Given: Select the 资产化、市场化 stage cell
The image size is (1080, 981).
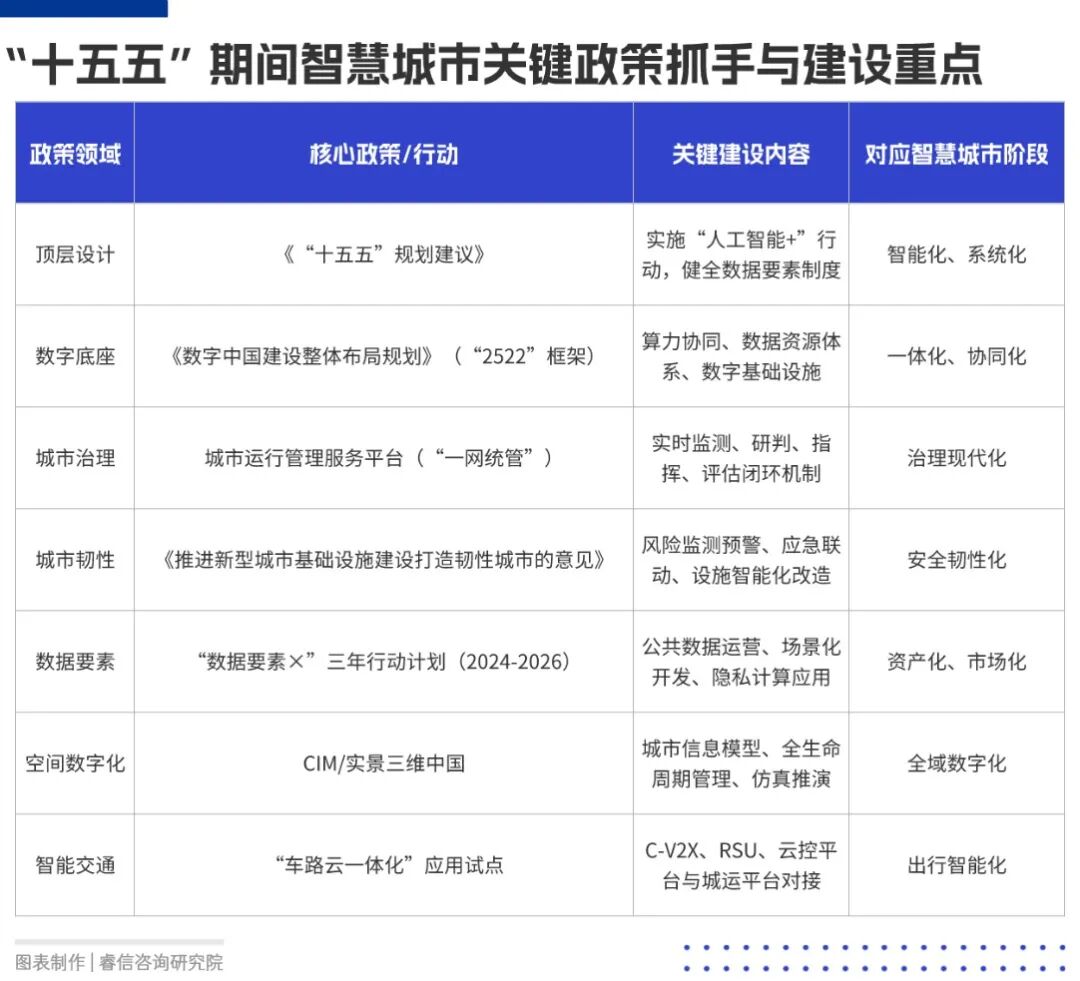Looking at the screenshot, I should [956, 662].
